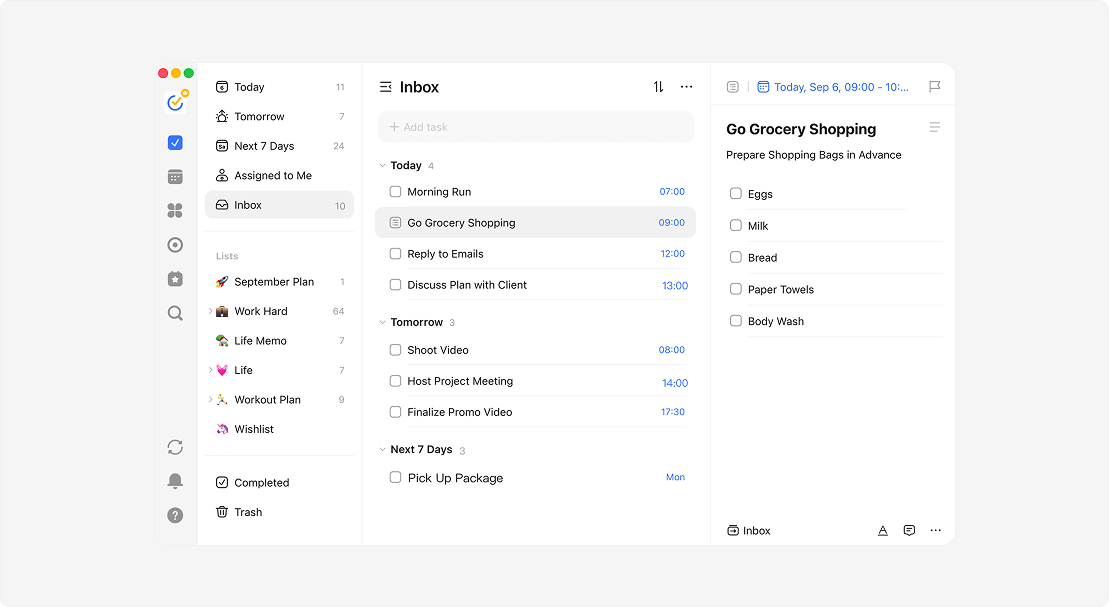Select the Go Grocery Shopping task row
This screenshot has width=1109, height=607.
coord(535,222)
